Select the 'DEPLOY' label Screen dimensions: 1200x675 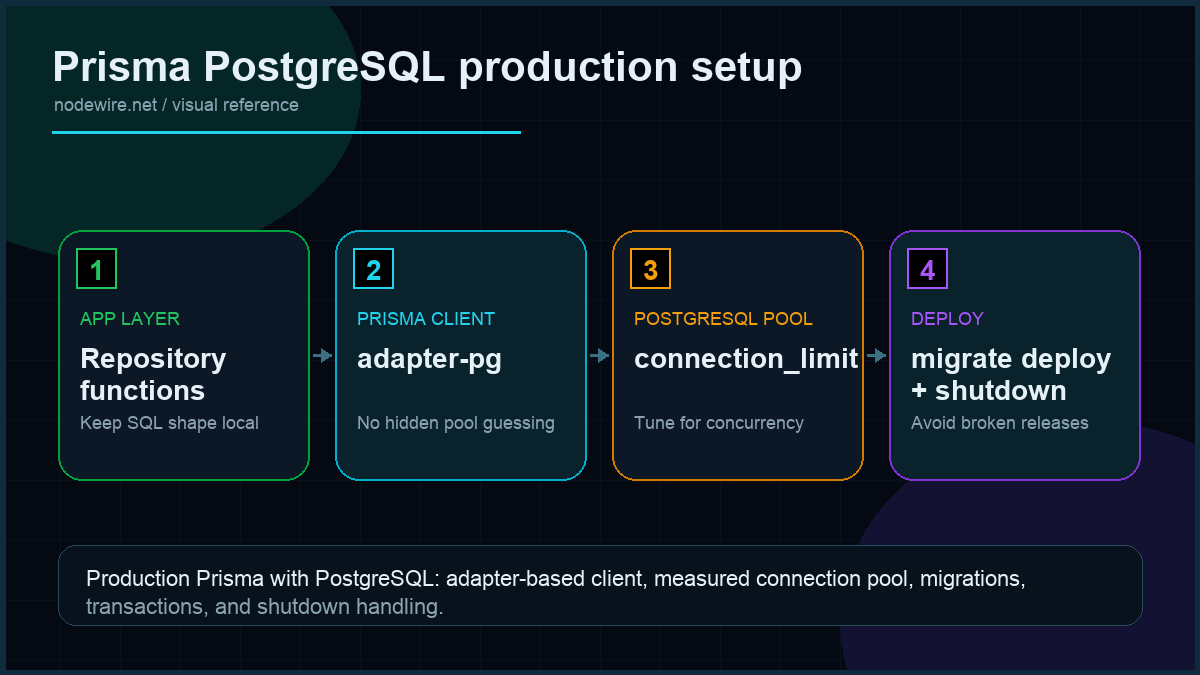[947, 319]
